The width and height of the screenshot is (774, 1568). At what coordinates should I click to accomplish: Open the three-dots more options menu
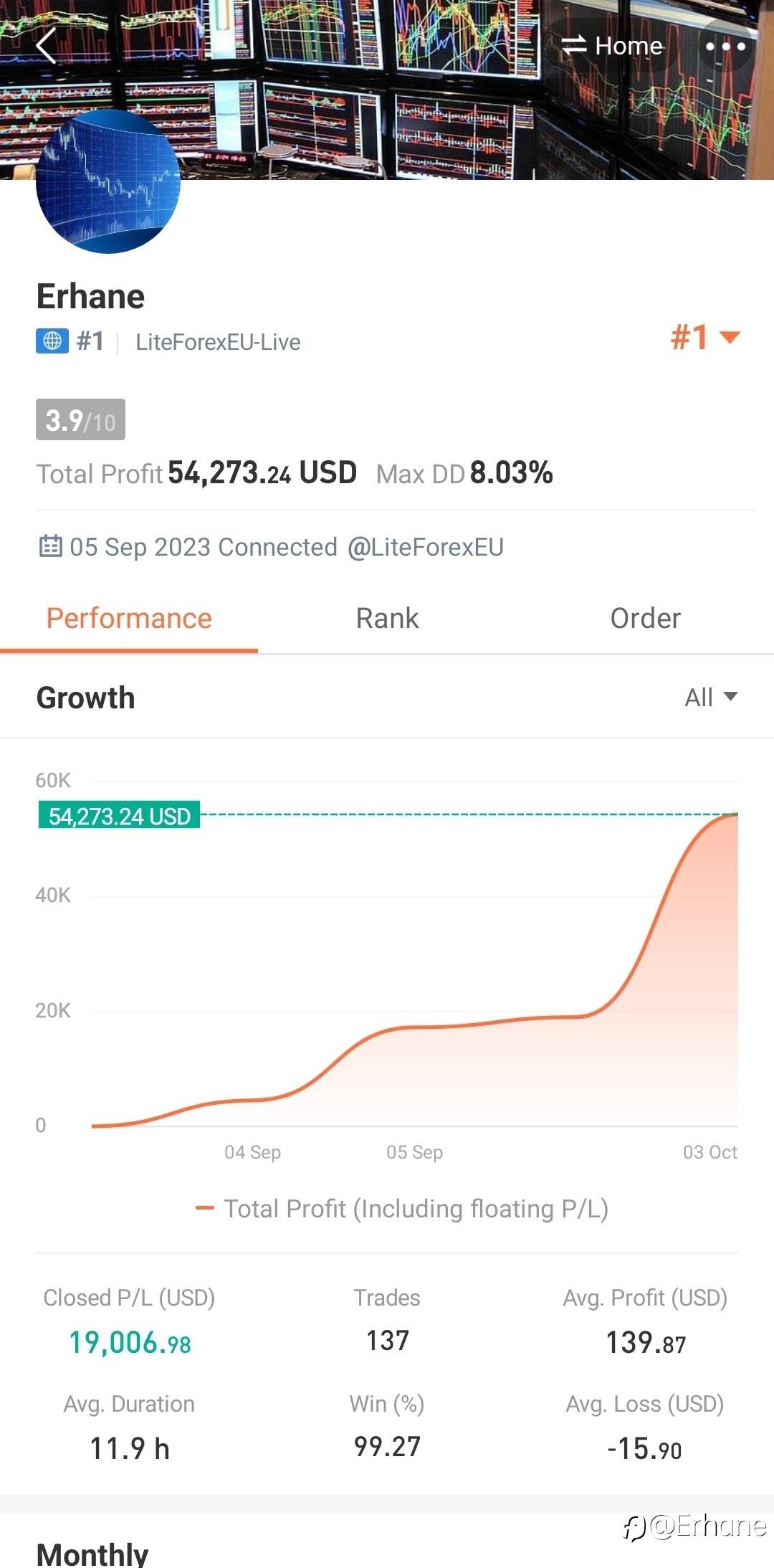tap(725, 47)
